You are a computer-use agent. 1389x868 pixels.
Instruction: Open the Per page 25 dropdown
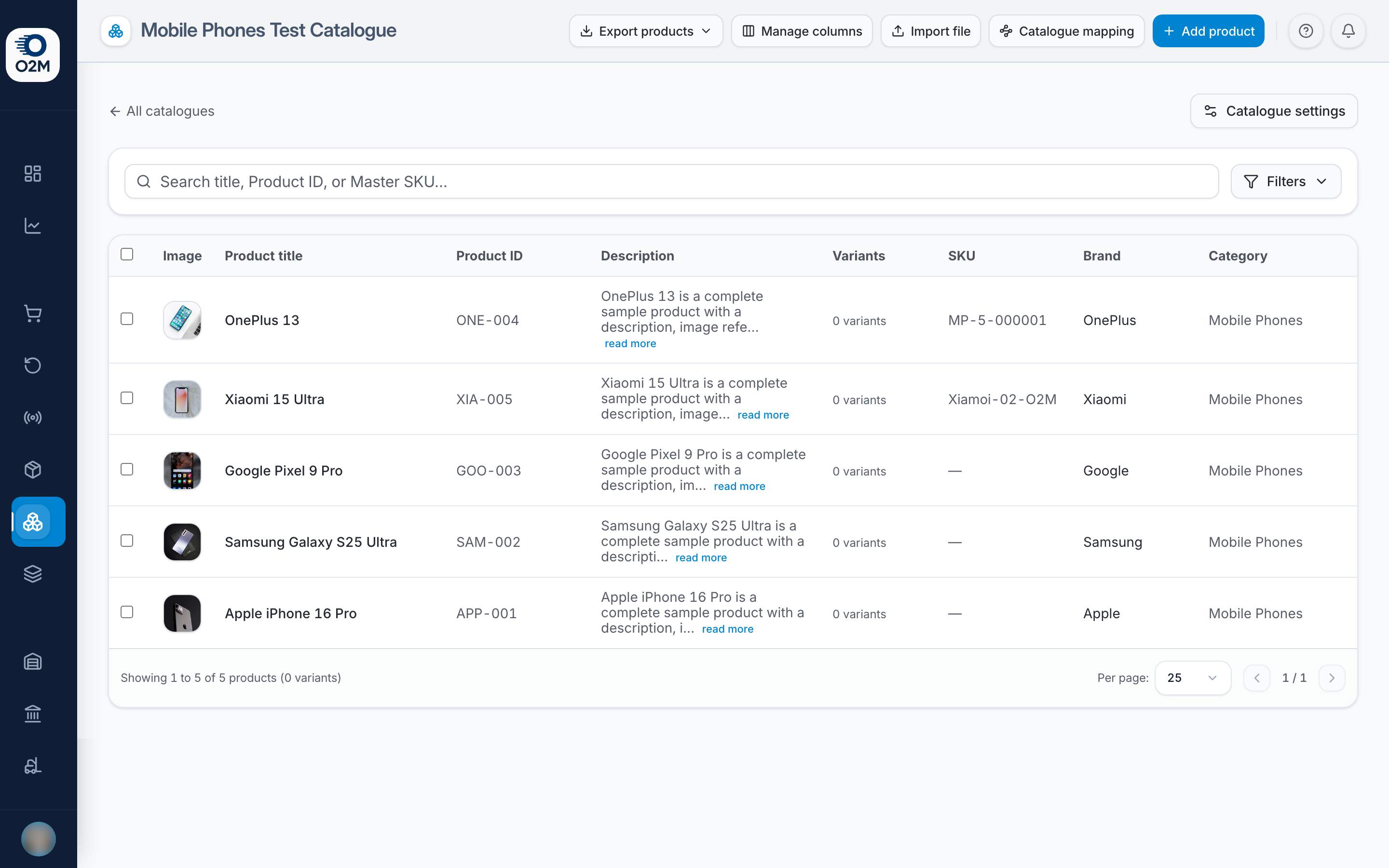pos(1192,678)
